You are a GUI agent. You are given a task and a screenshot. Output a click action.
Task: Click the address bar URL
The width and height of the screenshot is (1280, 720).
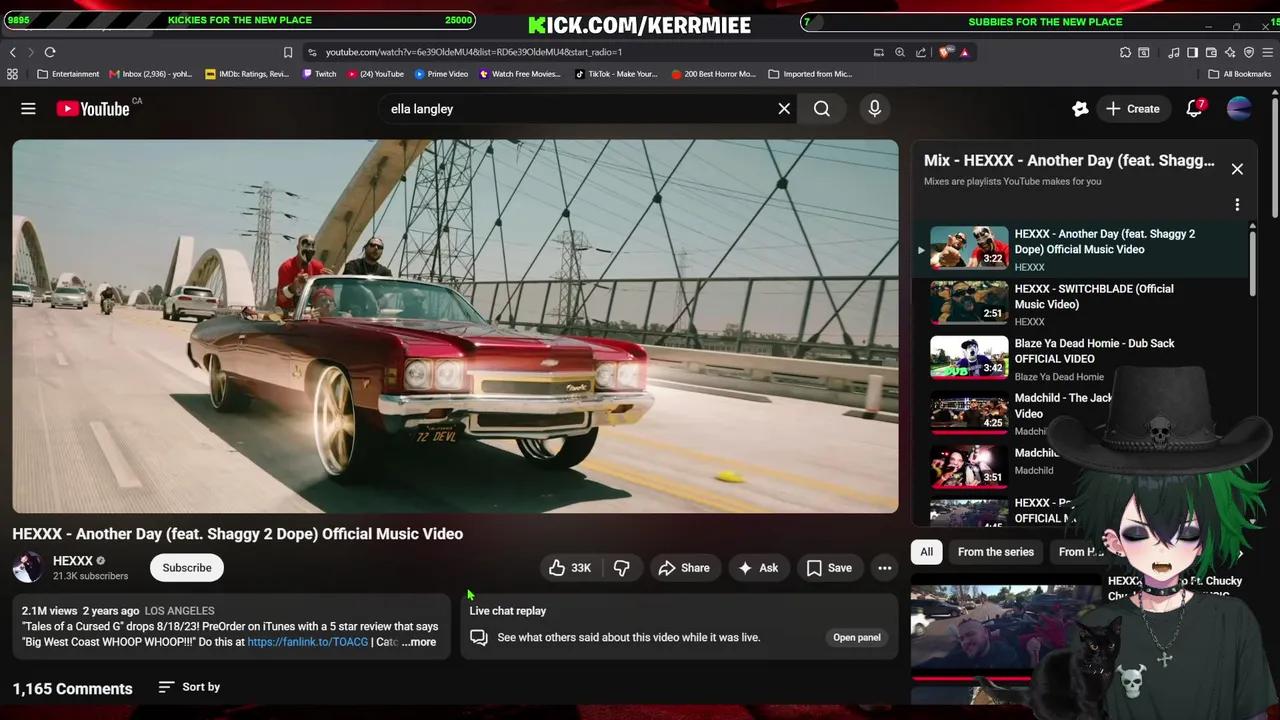tap(474, 52)
